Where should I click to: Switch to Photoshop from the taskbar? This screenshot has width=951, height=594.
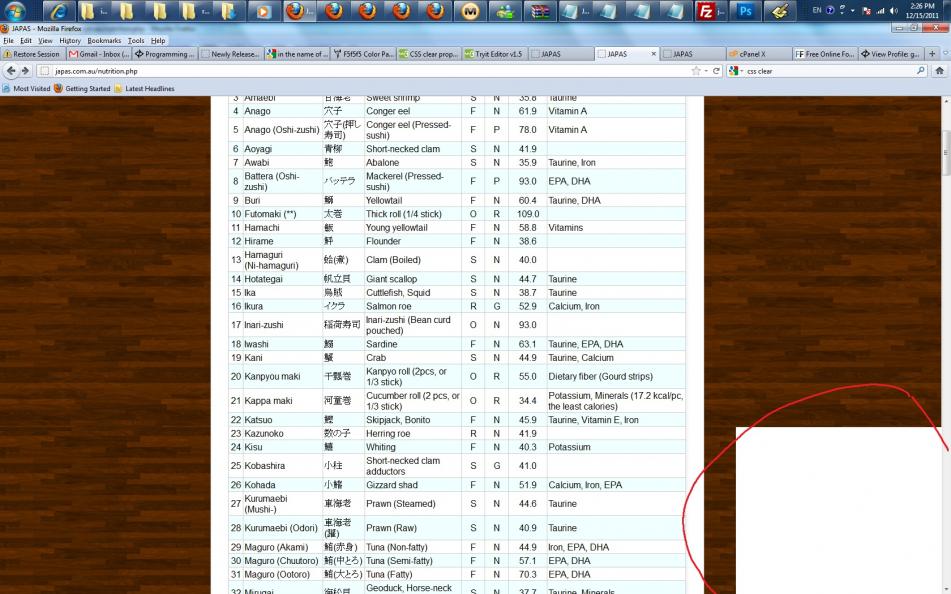(x=745, y=11)
